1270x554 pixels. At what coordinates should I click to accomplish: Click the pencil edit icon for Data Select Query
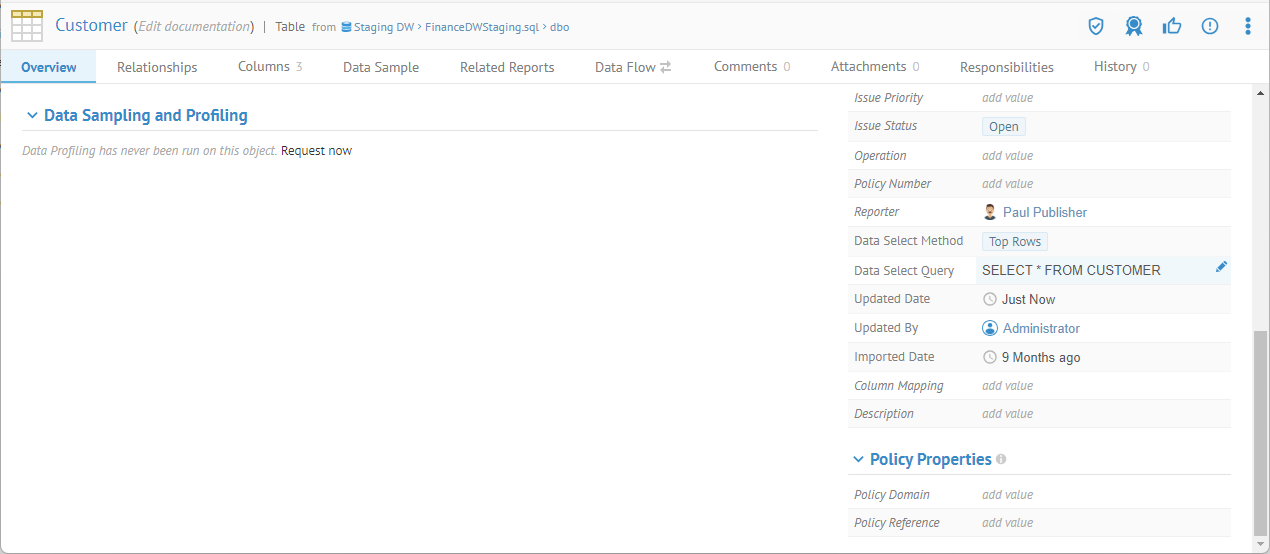1221,267
